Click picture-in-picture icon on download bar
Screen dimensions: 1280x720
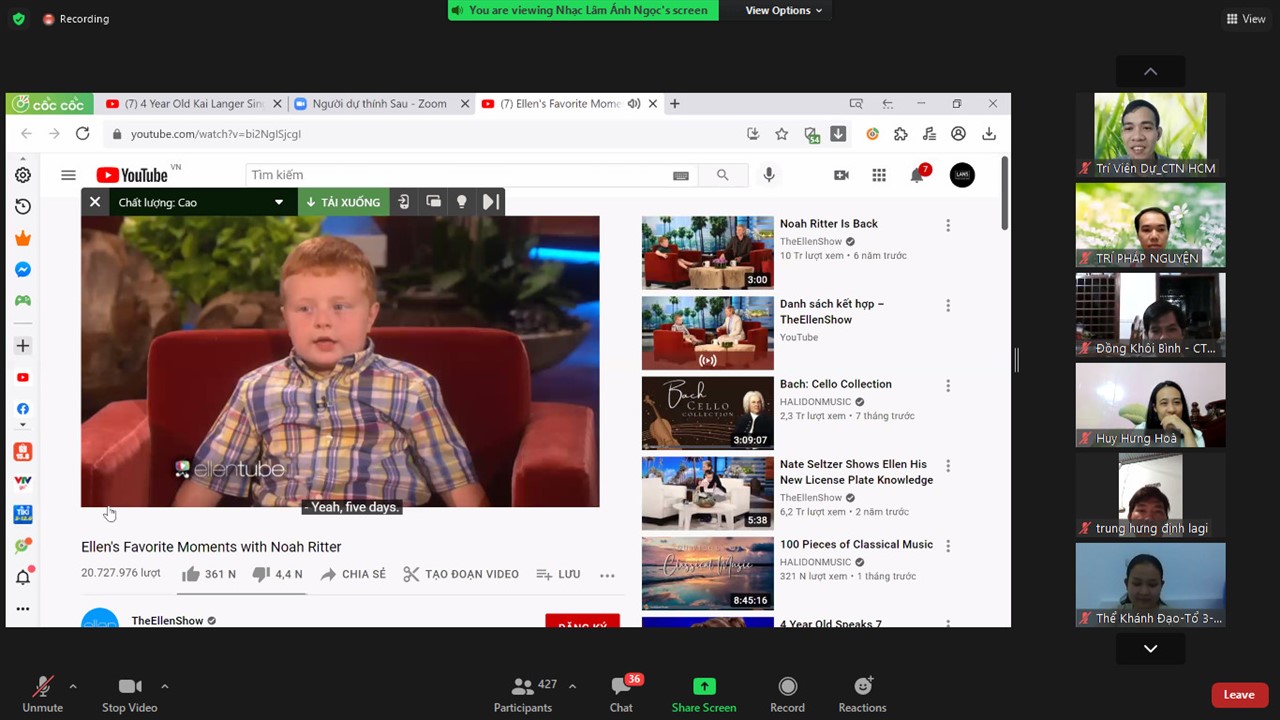click(x=433, y=202)
